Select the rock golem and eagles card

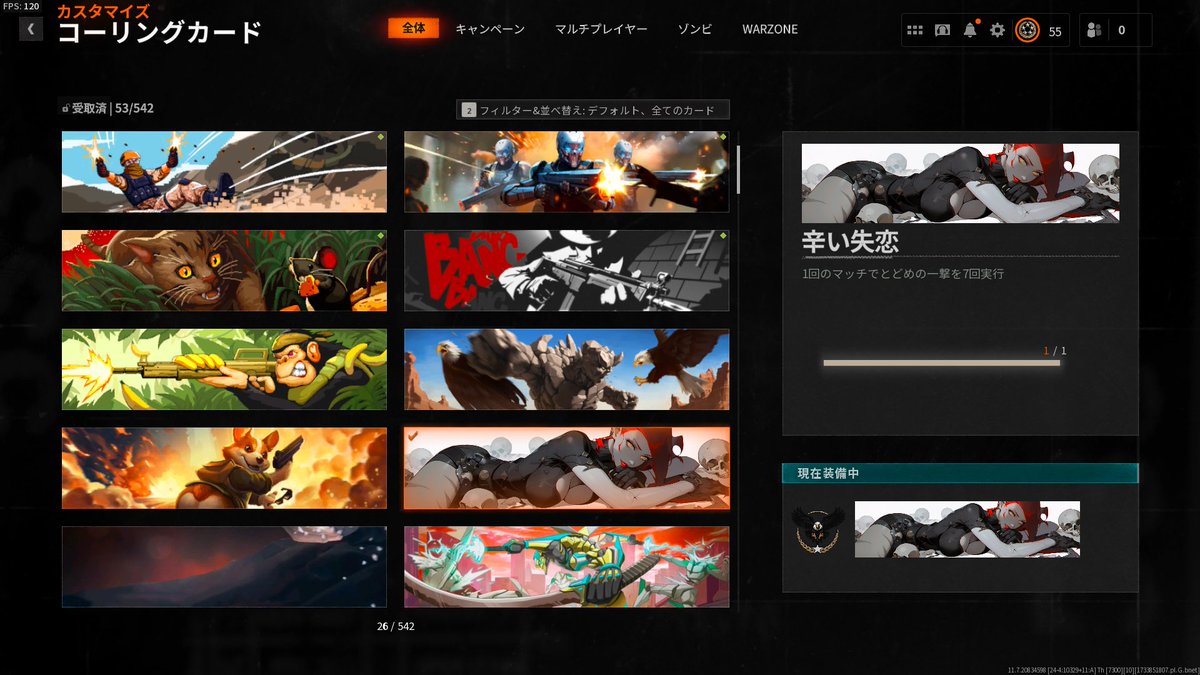click(567, 369)
